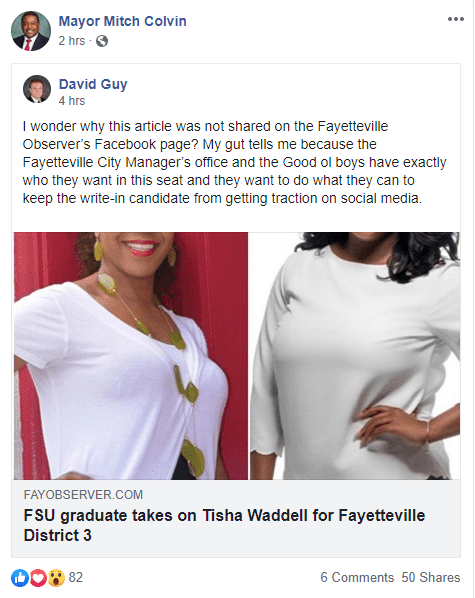Click the blue Like reaction icon

click(x=20, y=578)
